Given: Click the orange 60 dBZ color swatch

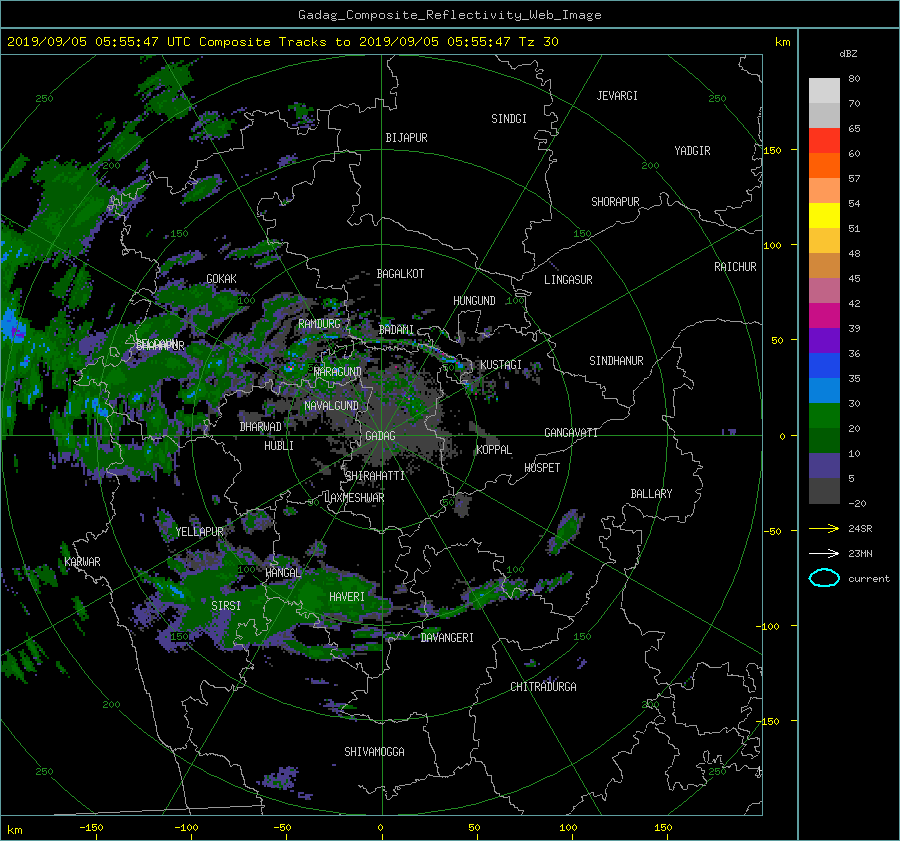Looking at the screenshot, I should (x=824, y=165).
